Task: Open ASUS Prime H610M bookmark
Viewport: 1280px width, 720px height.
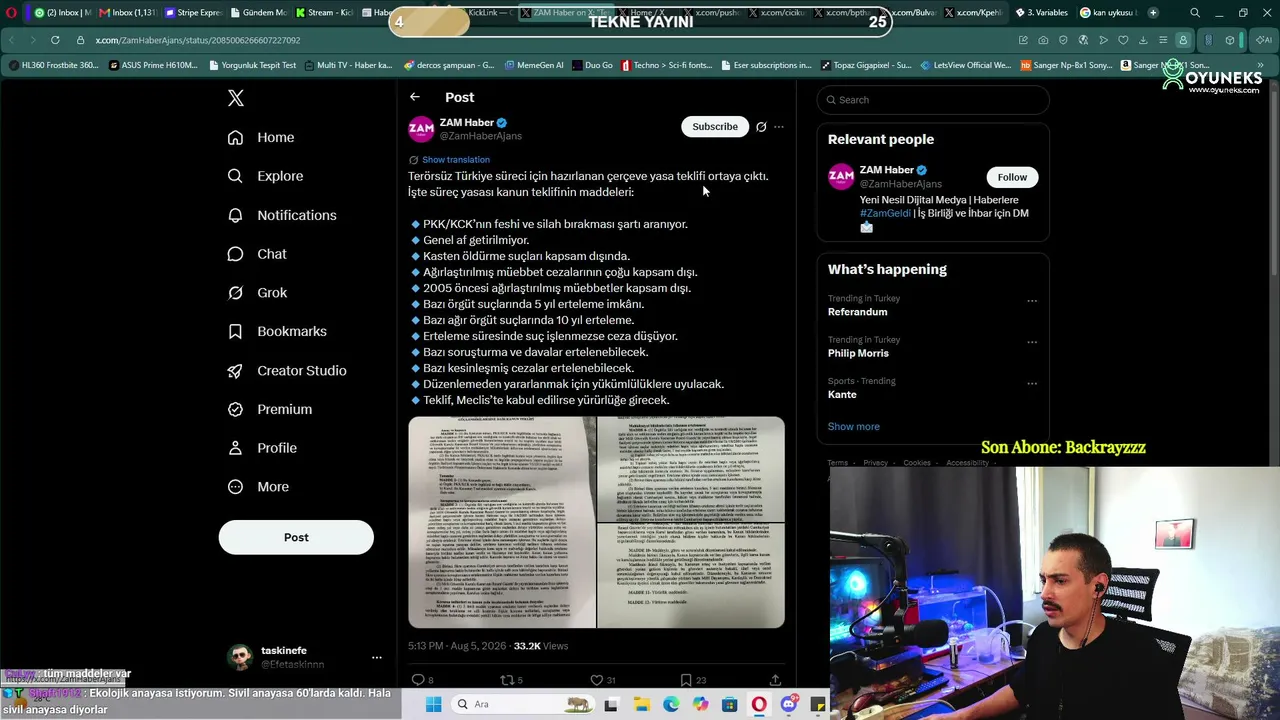Action: click(x=153, y=65)
